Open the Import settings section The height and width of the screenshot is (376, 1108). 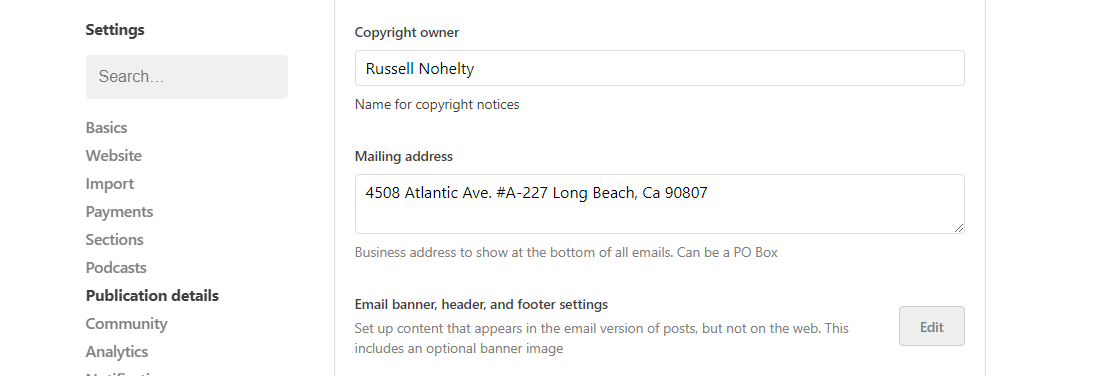(110, 184)
